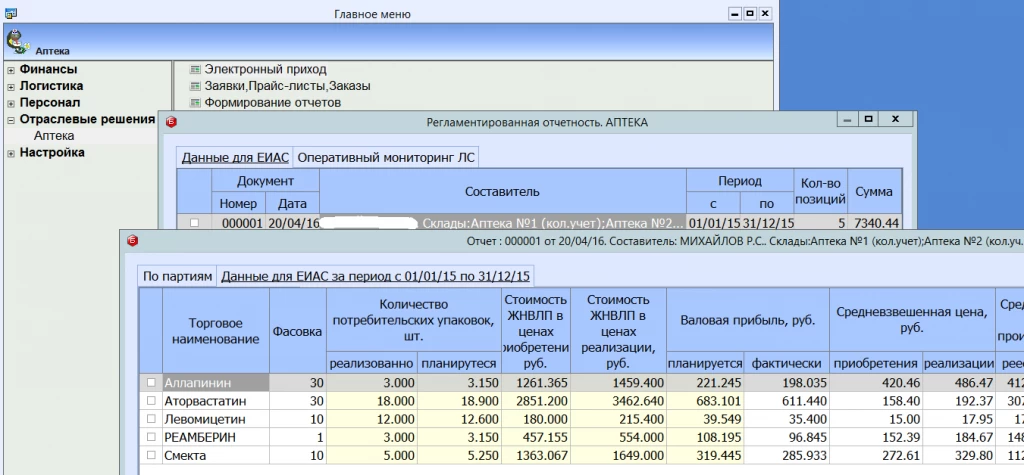
Task: Click the Главное меню window system icon
Action: coord(10,13)
